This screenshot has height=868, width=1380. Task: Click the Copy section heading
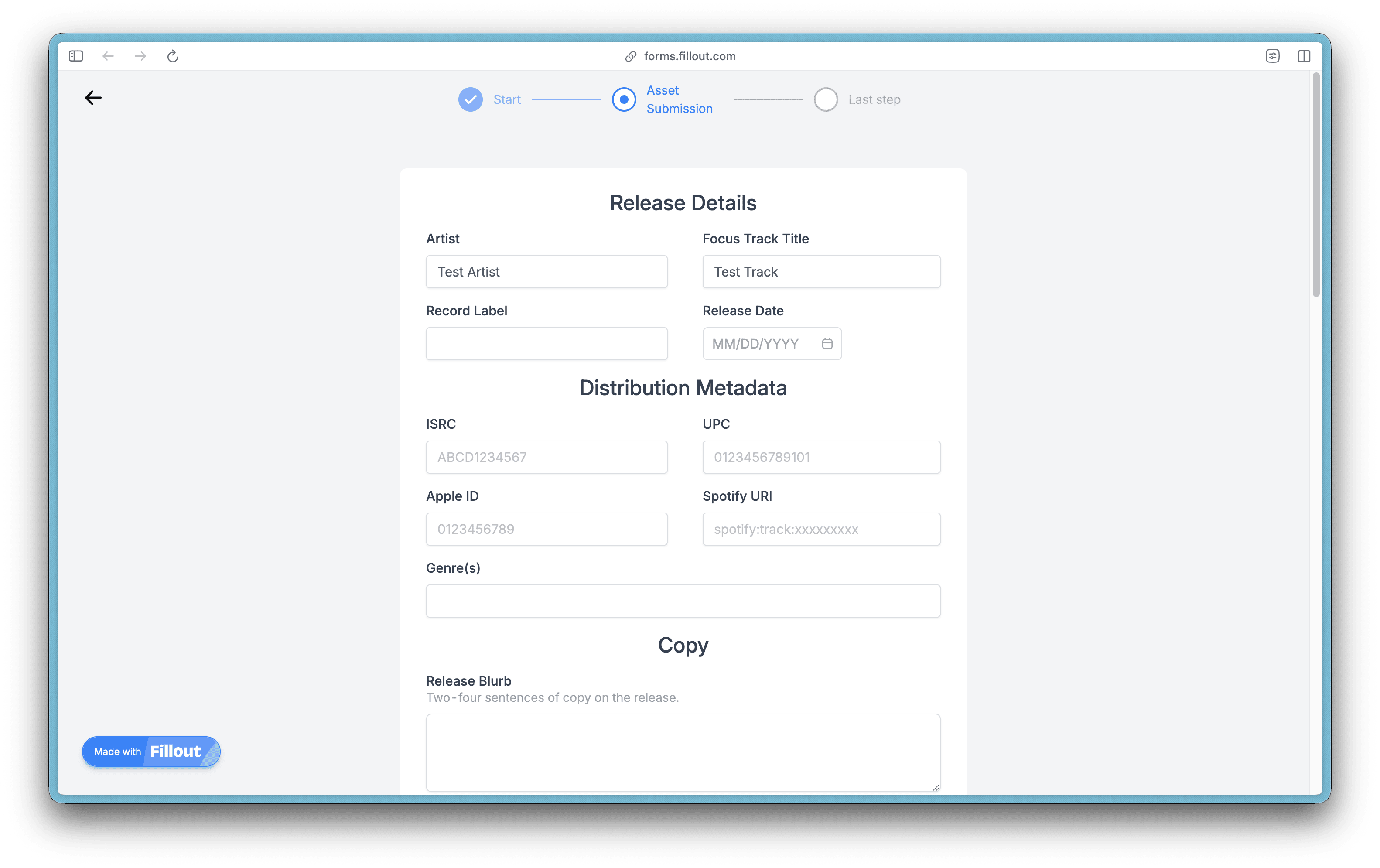point(683,646)
